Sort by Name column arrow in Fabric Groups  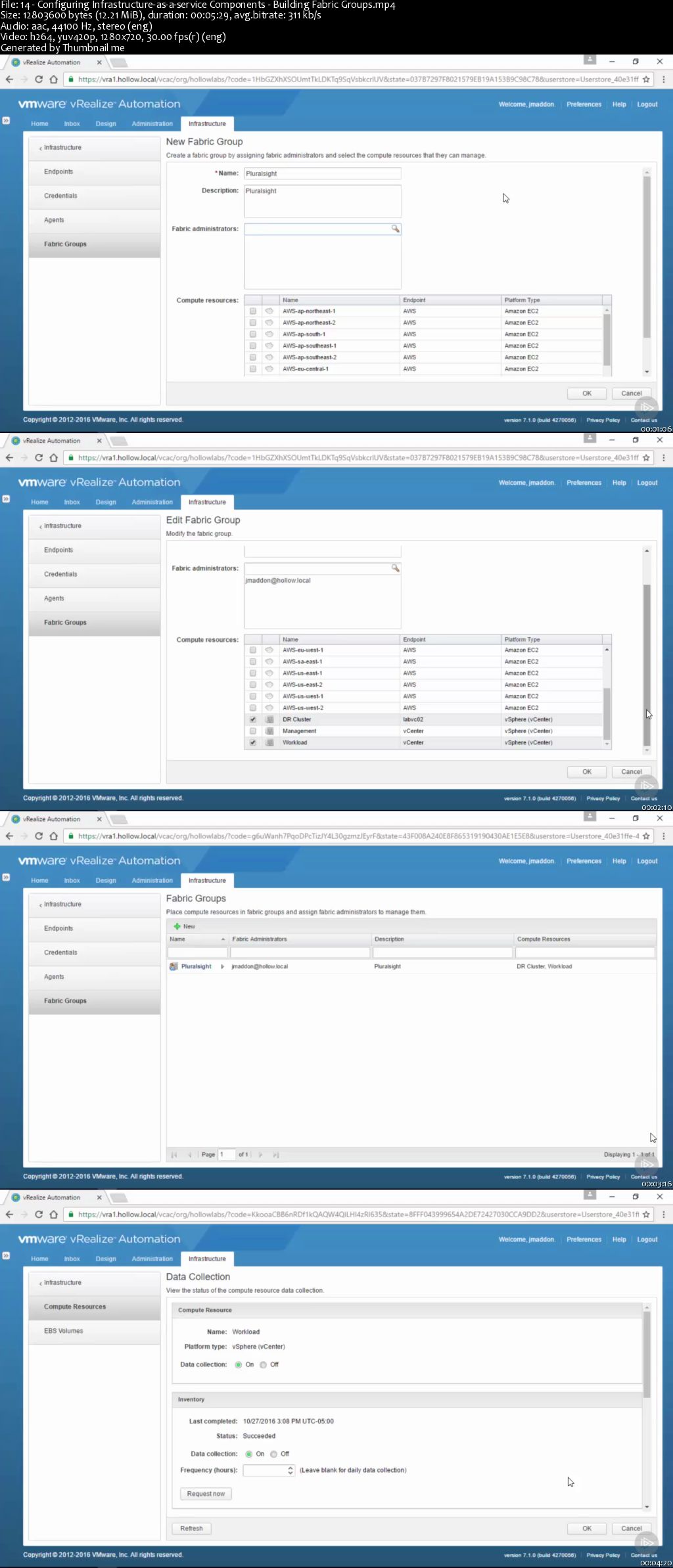tap(223, 939)
